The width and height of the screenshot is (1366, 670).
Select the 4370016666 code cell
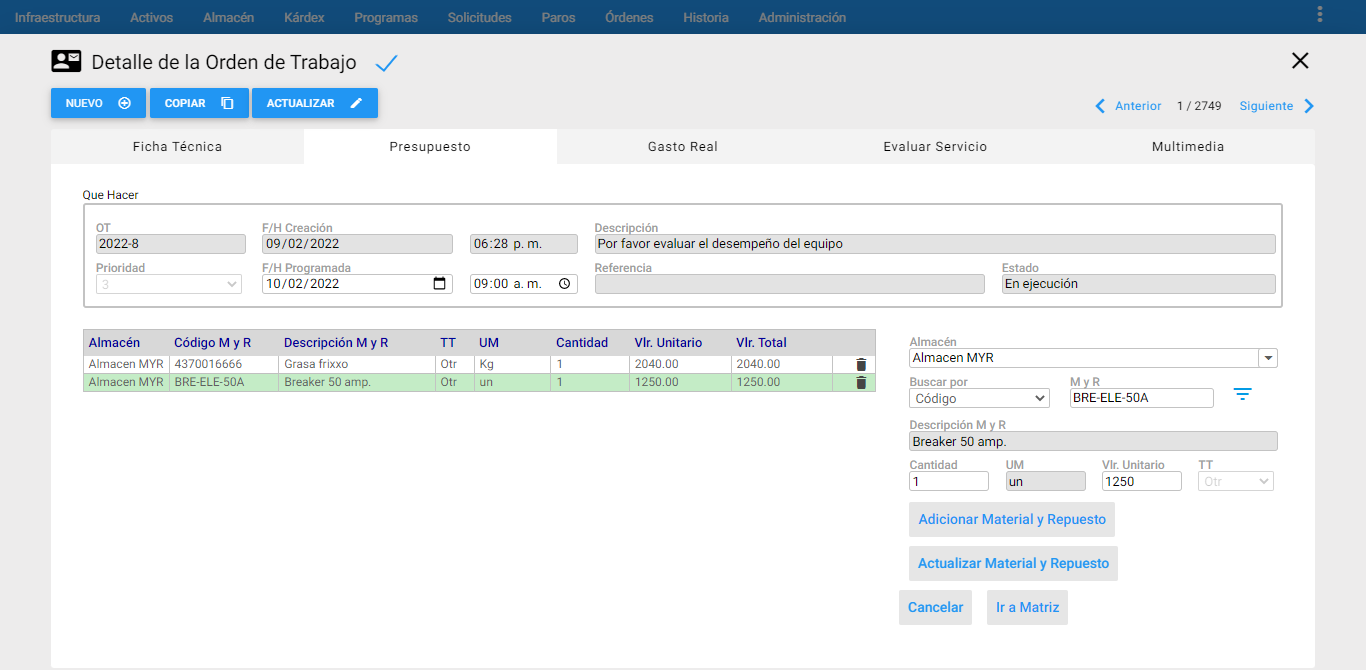(224, 365)
